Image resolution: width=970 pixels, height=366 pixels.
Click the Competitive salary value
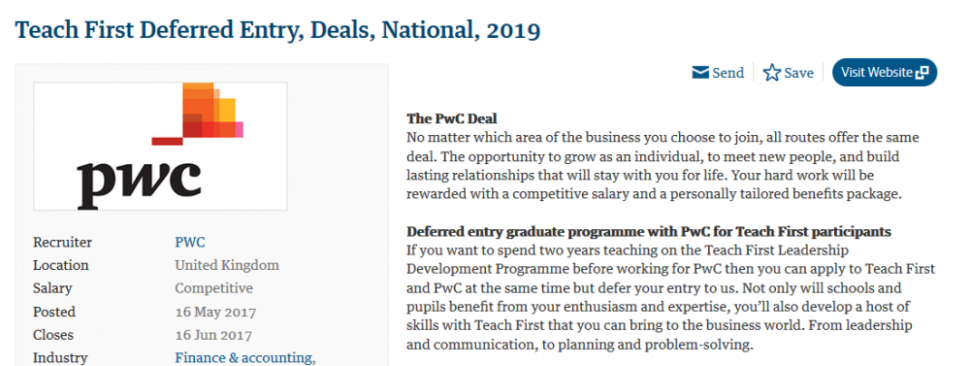(214, 288)
